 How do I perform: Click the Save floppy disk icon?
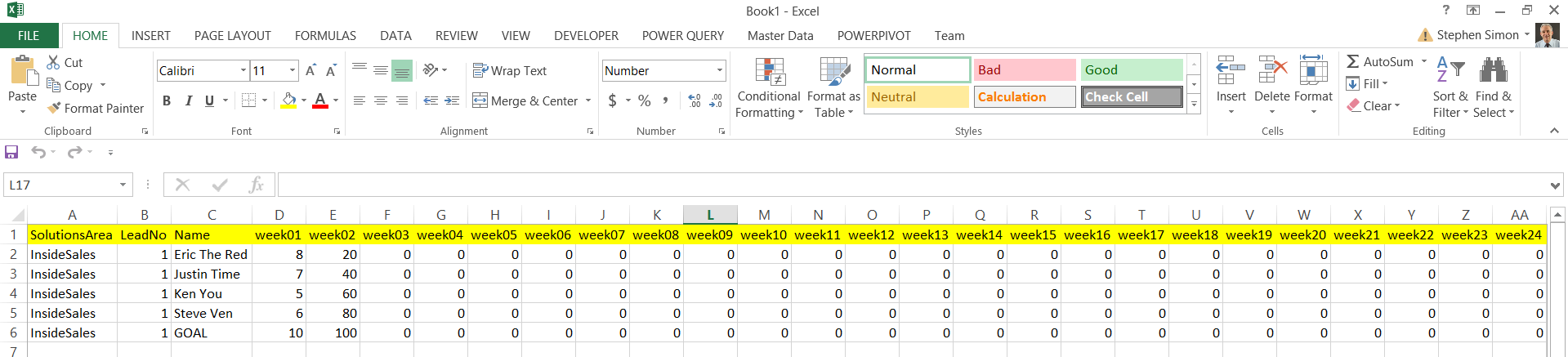pyautogui.click(x=11, y=152)
